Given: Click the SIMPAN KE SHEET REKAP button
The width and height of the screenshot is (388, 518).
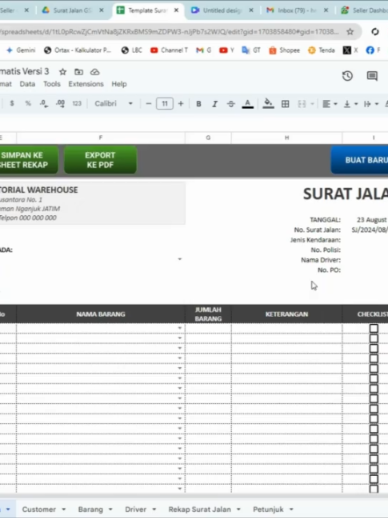Looking at the screenshot, I should (29, 160).
